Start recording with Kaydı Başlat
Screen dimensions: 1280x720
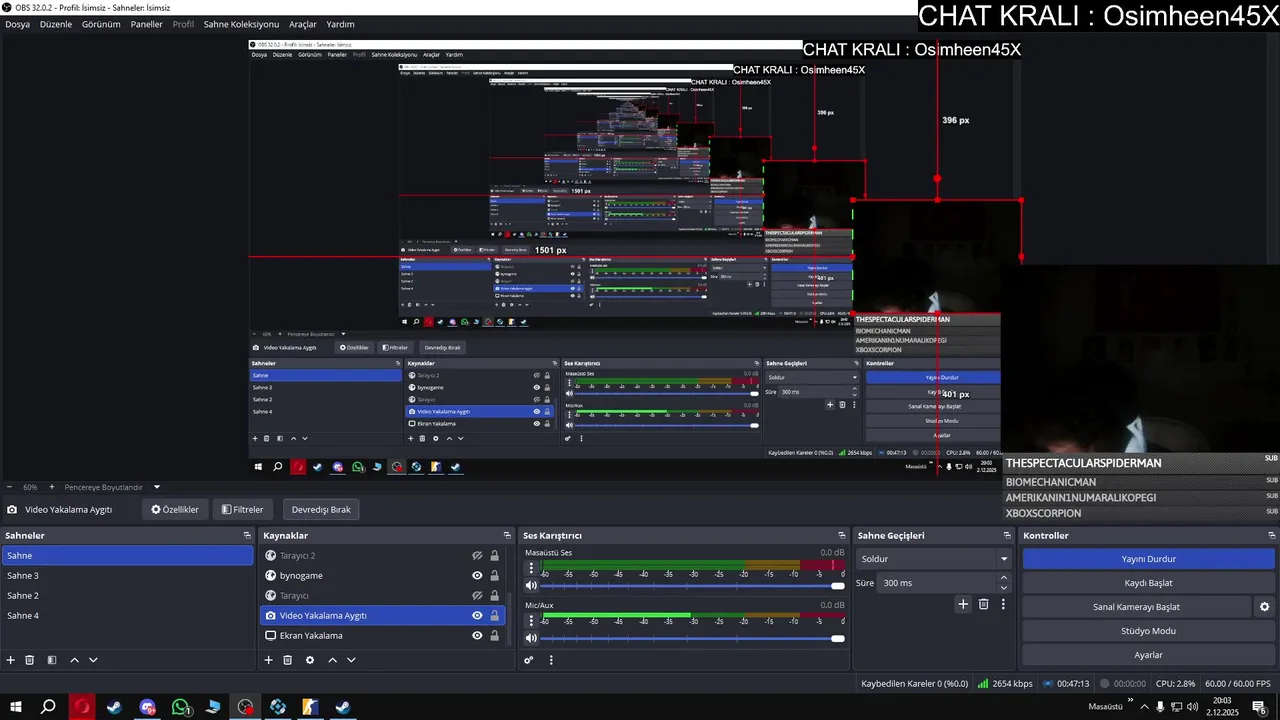pyautogui.click(x=1148, y=583)
